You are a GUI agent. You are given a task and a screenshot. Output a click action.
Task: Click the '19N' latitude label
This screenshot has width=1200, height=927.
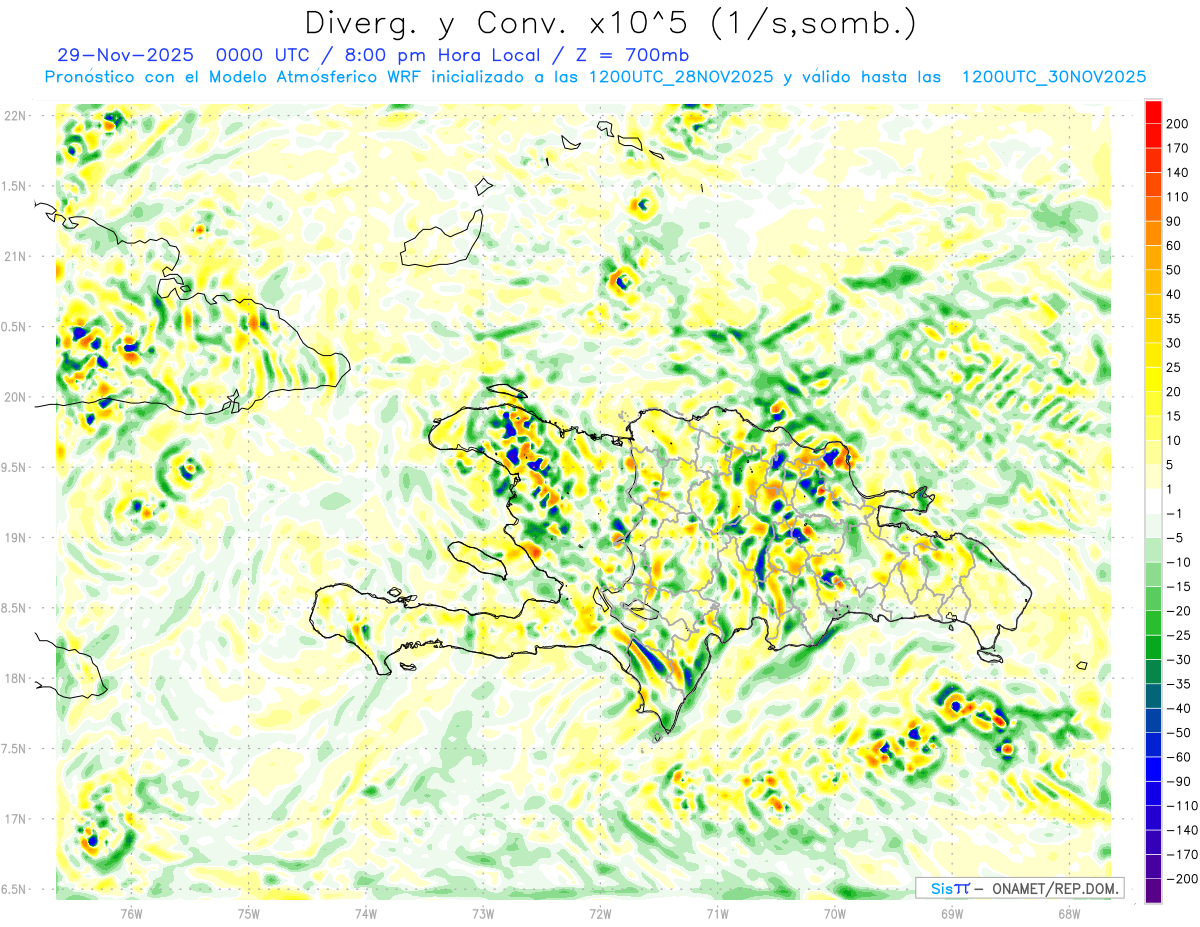(15, 538)
